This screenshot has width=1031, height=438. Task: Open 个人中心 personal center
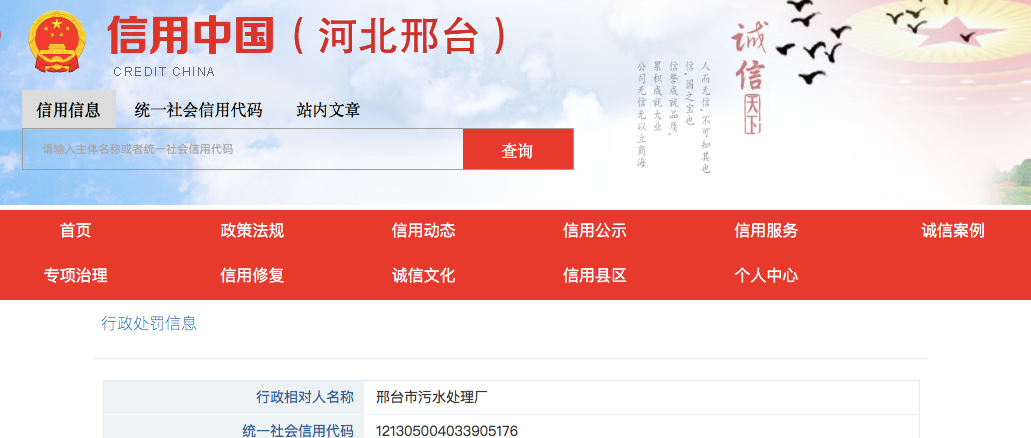pos(766,276)
